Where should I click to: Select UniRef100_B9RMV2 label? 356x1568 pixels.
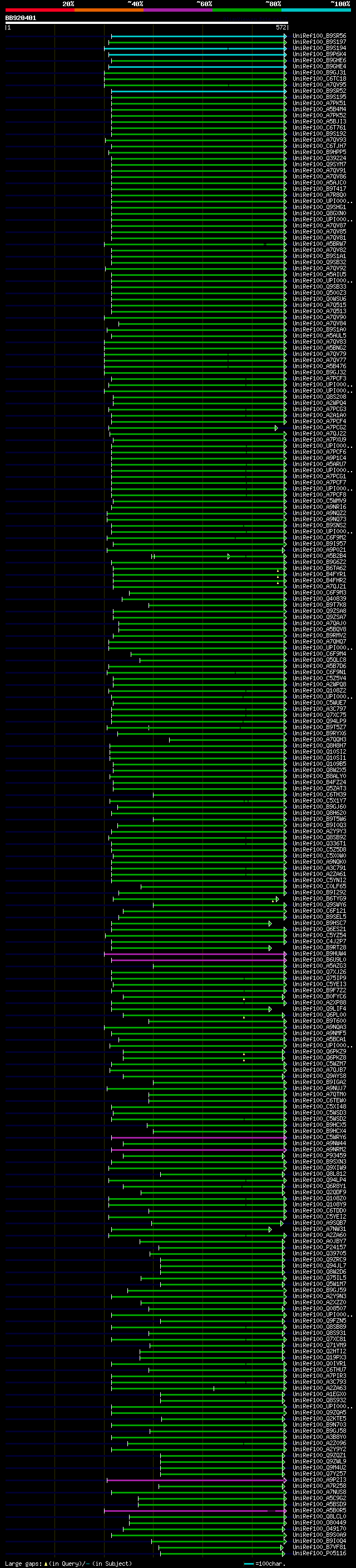click(319, 635)
